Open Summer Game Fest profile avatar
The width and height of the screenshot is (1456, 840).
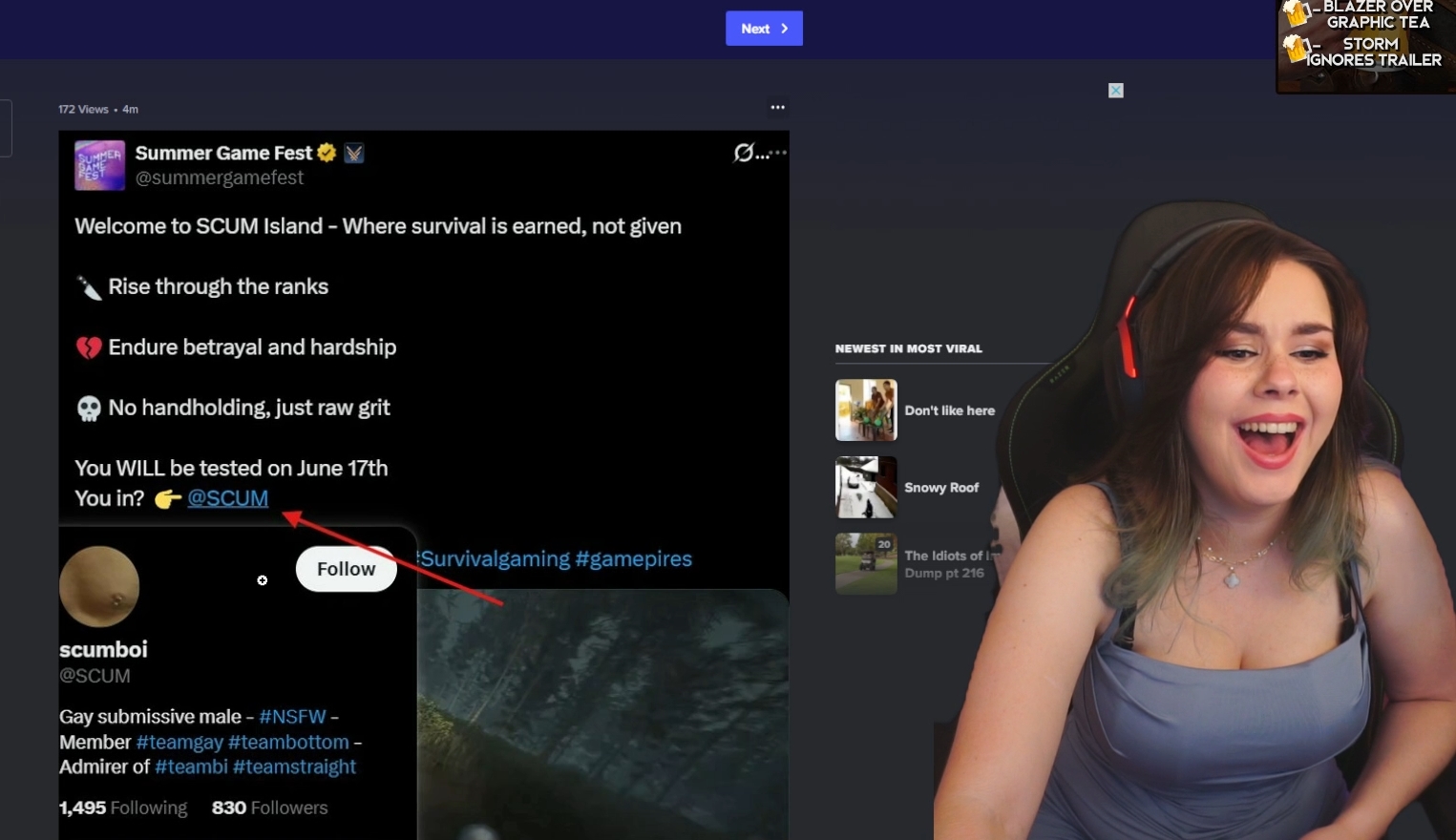pyautogui.click(x=100, y=165)
